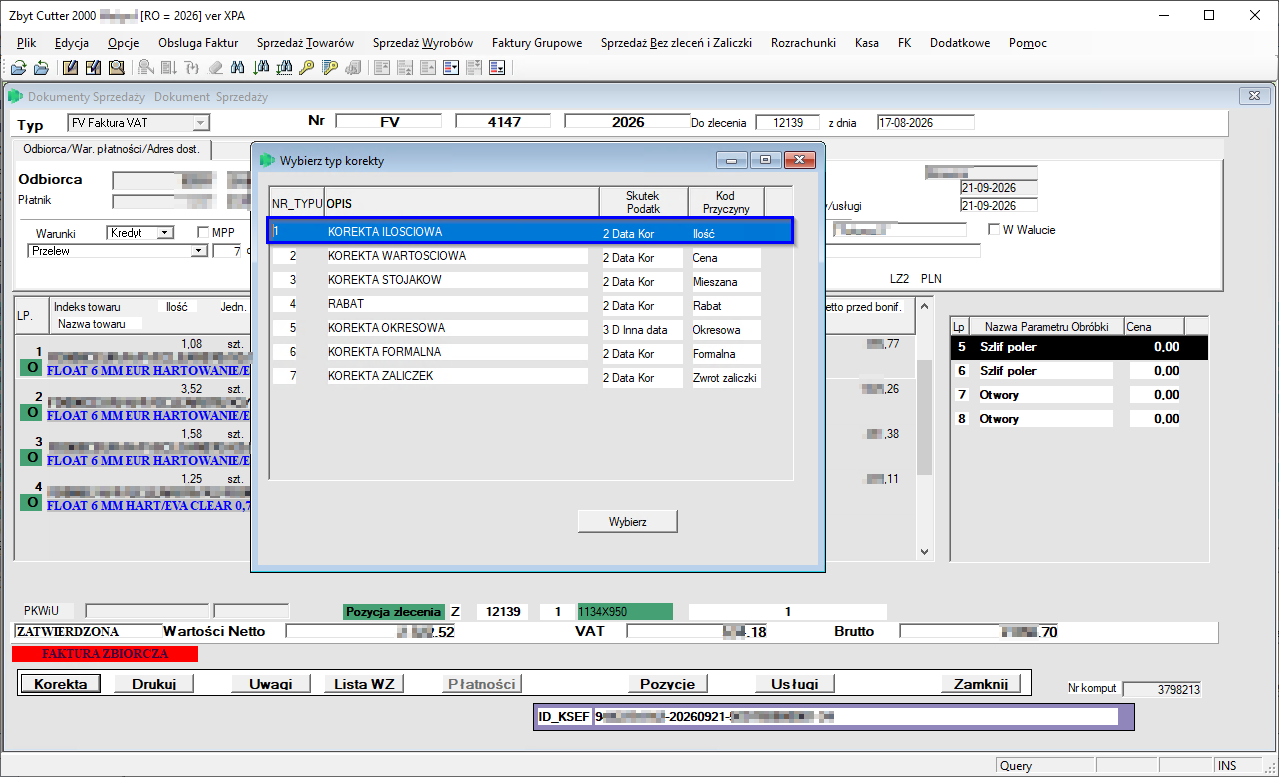Screen dimensions: 1279x777
Task: Close the Wybierz typ korekty dialog
Action: (800, 160)
